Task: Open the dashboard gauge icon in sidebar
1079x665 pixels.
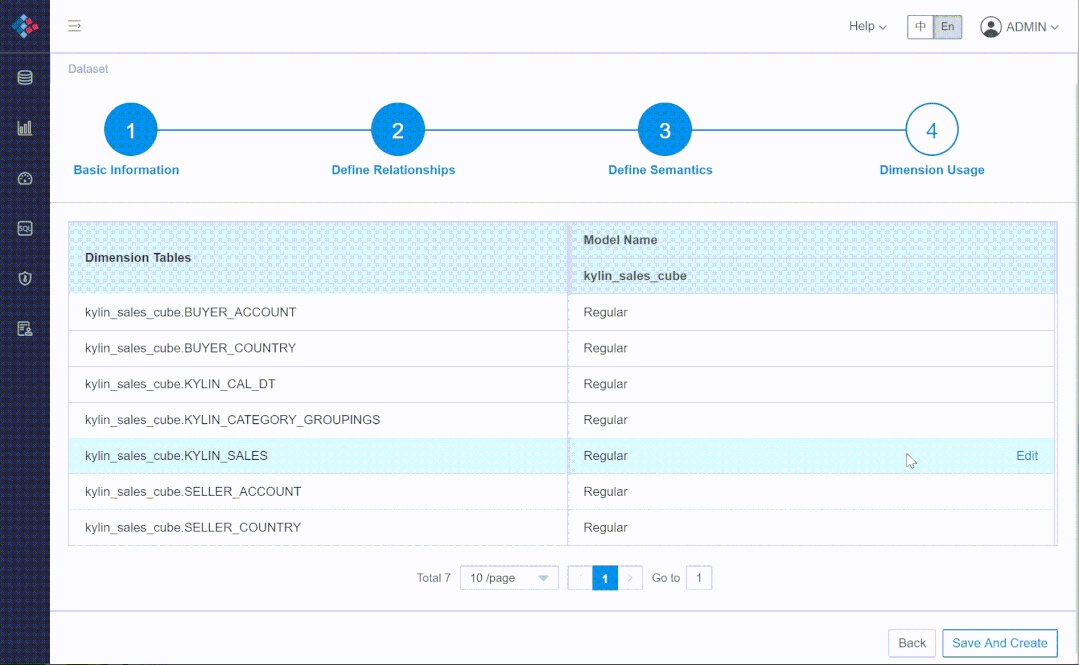Action: coord(25,179)
